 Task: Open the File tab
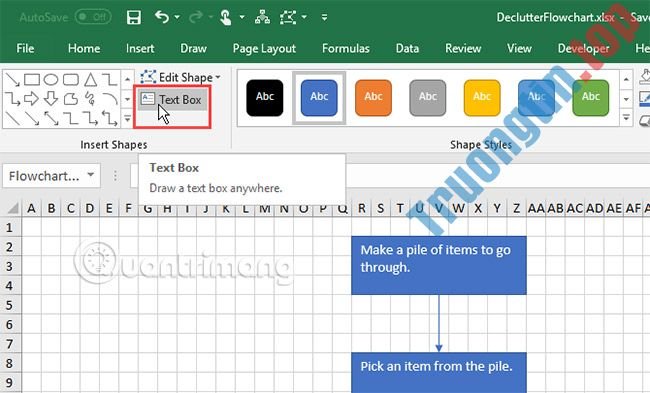click(x=25, y=49)
